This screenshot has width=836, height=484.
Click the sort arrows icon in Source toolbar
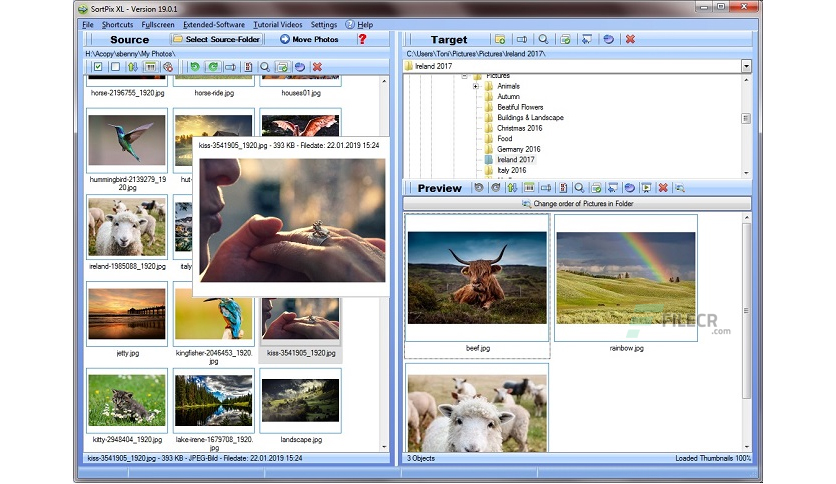132,67
